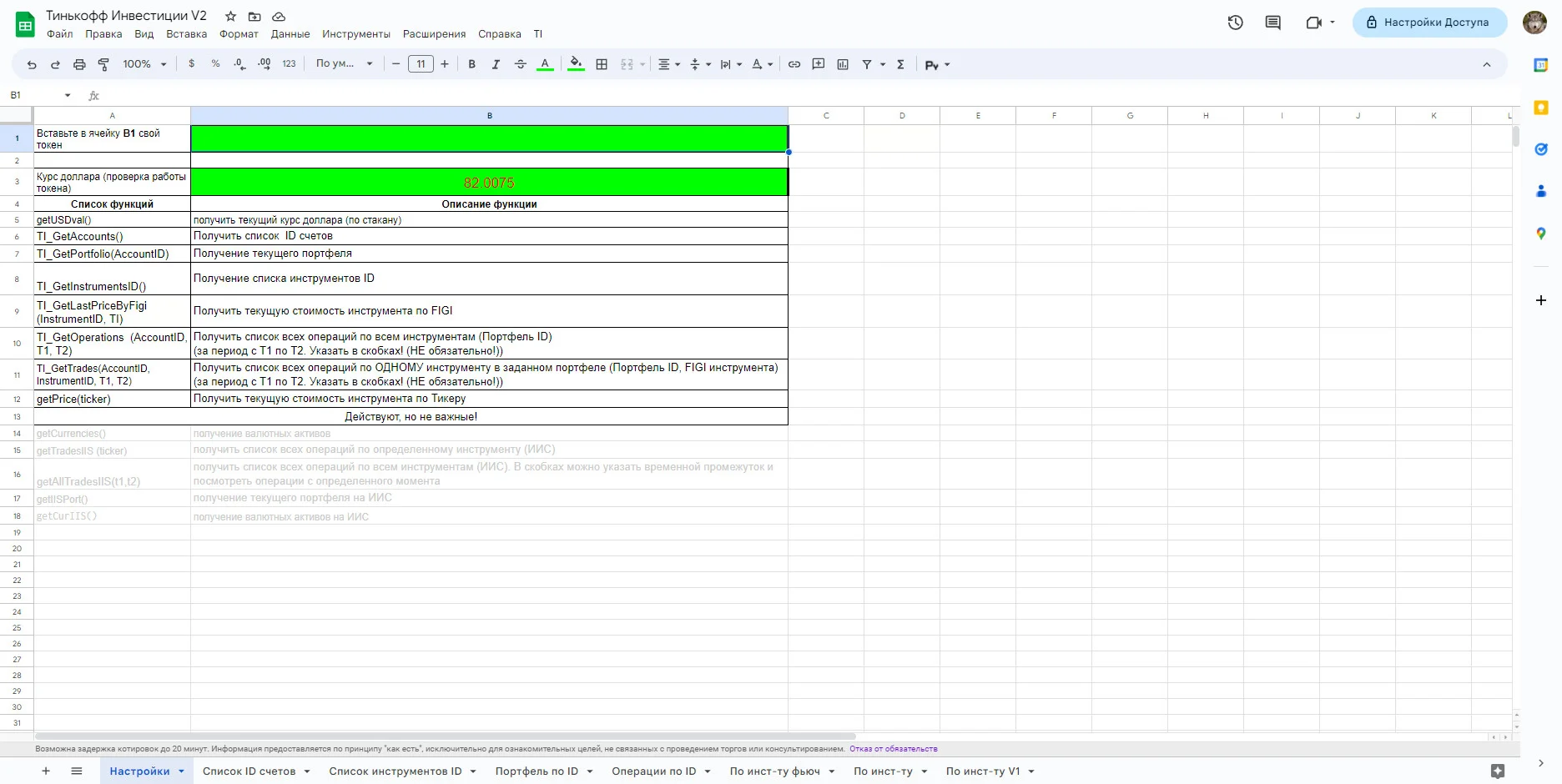This screenshot has width=1562, height=784.
Task: Select cell with dollar rate 82.0075
Action: (489, 183)
